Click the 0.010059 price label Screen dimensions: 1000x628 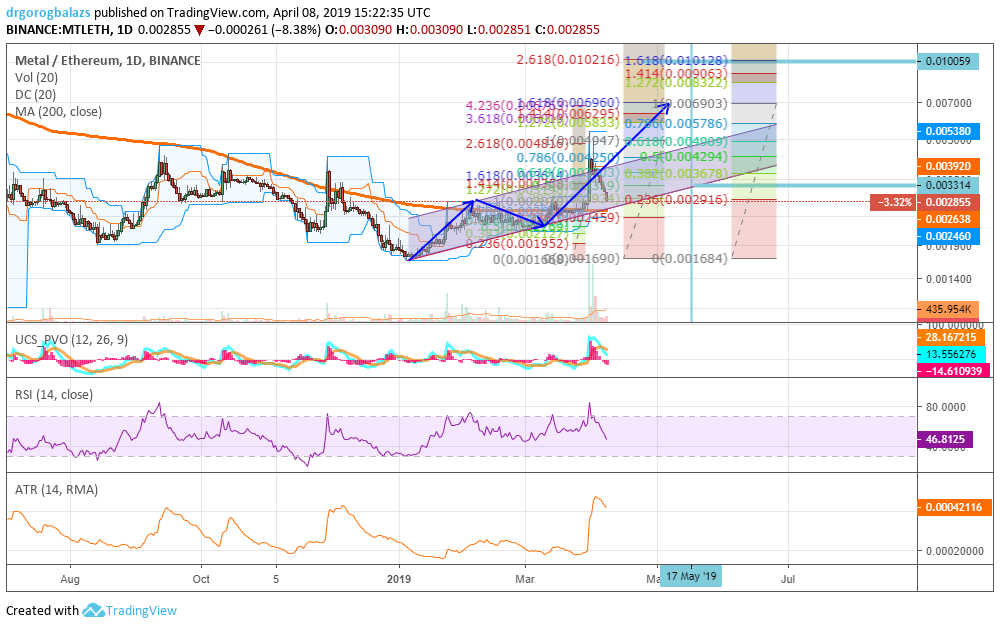click(x=948, y=61)
